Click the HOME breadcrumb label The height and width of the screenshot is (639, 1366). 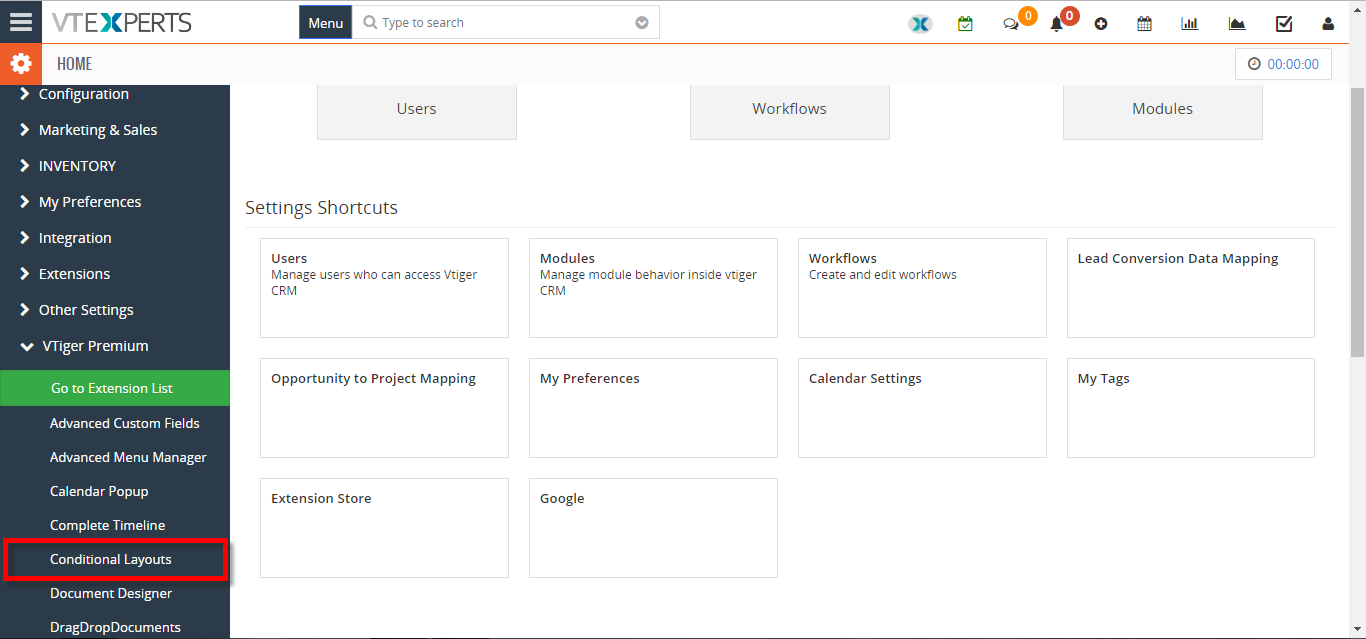click(74, 64)
